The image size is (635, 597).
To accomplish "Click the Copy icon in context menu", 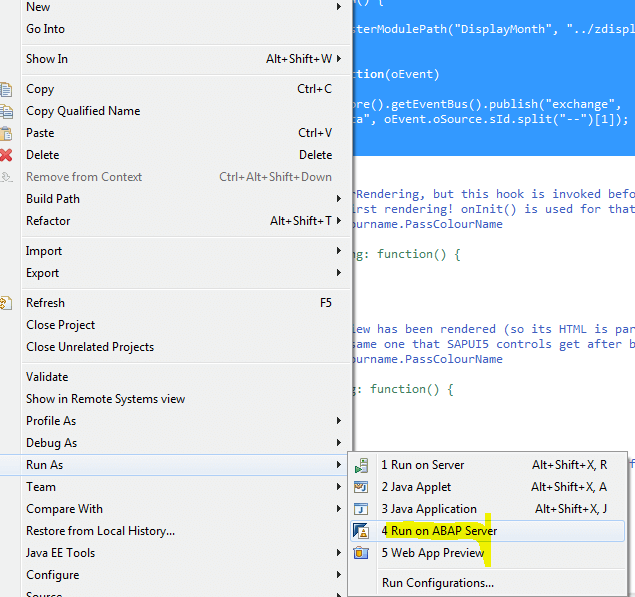I will (7, 89).
